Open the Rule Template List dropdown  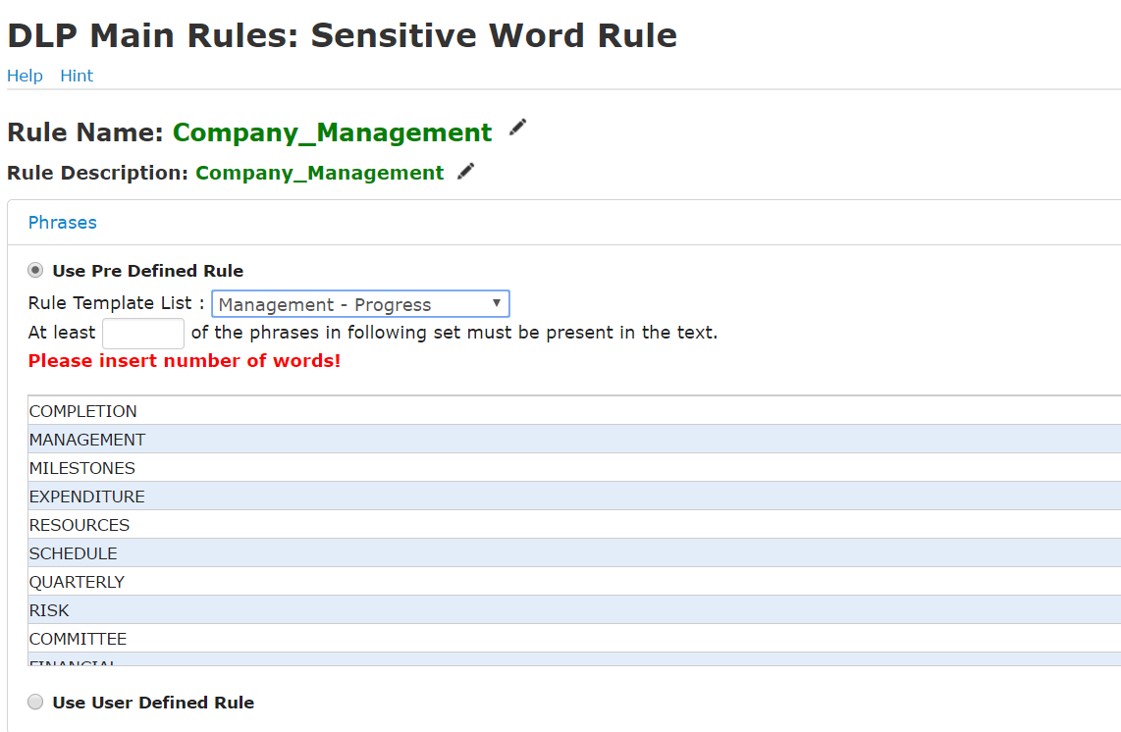[x=360, y=304]
